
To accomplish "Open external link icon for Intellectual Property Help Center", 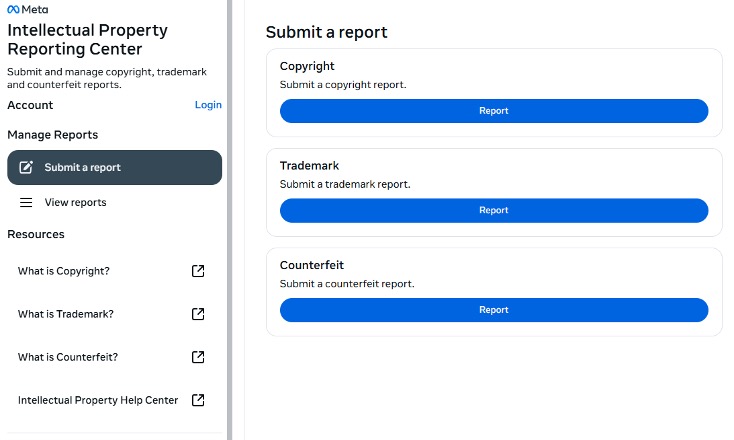I will [x=198, y=400].
